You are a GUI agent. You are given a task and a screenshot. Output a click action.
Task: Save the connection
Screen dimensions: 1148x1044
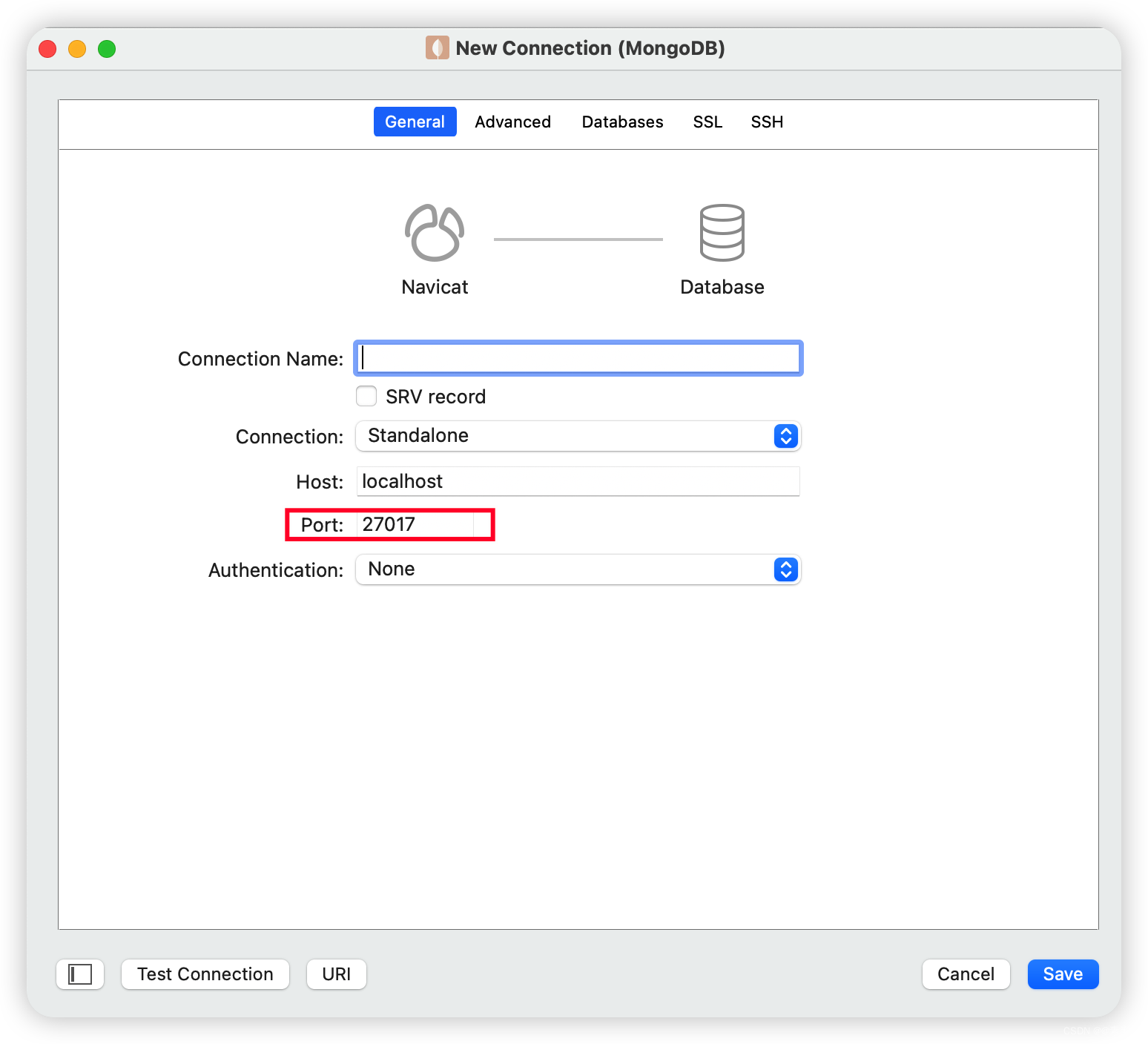[1063, 974]
